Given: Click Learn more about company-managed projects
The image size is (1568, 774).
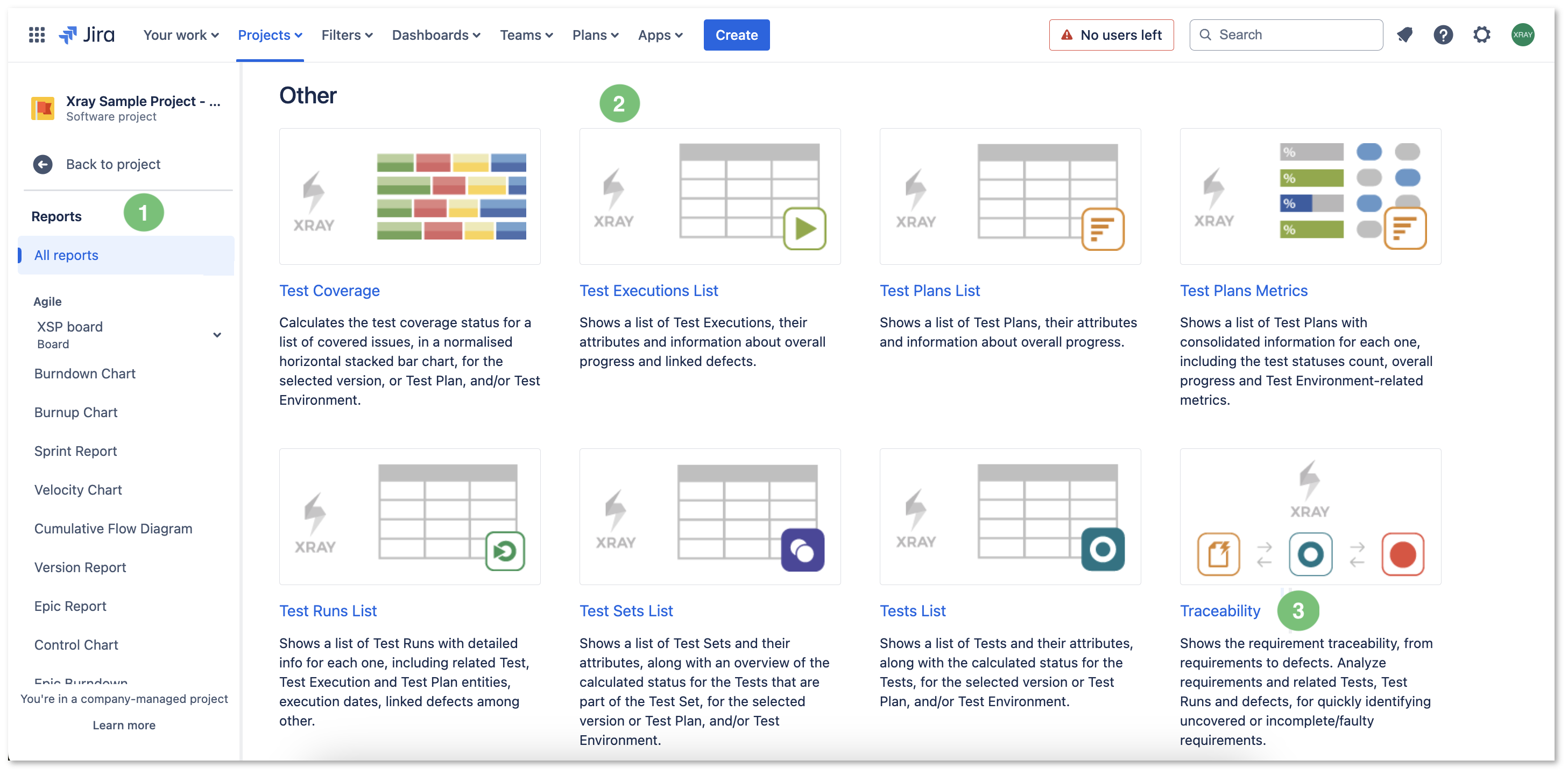Looking at the screenshot, I should coord(124,725).
